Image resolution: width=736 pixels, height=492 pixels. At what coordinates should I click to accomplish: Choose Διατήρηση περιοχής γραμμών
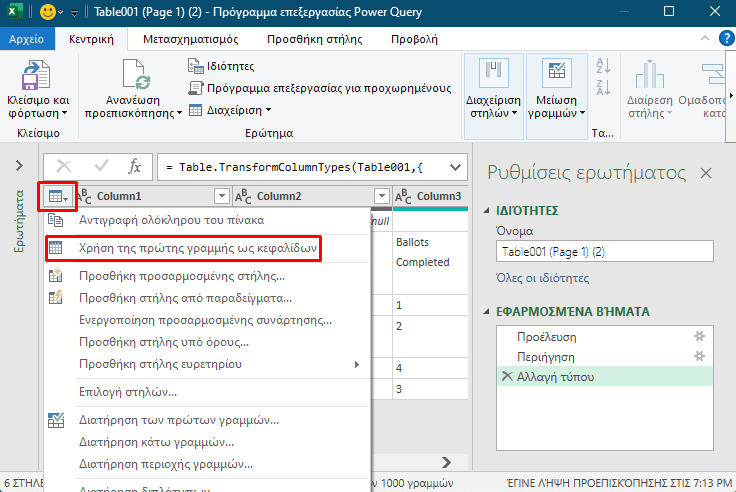[207, 464]
